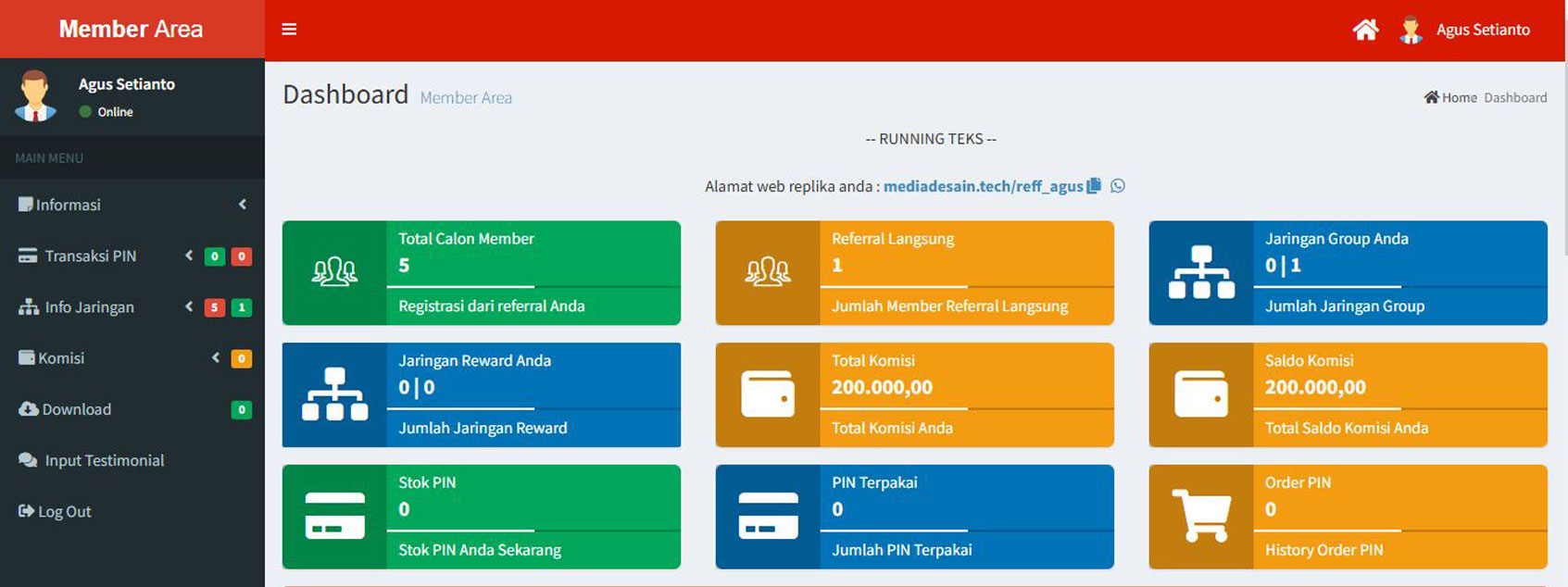
Task: Click the Home breadcrumb link
Action: [1451, 97]
